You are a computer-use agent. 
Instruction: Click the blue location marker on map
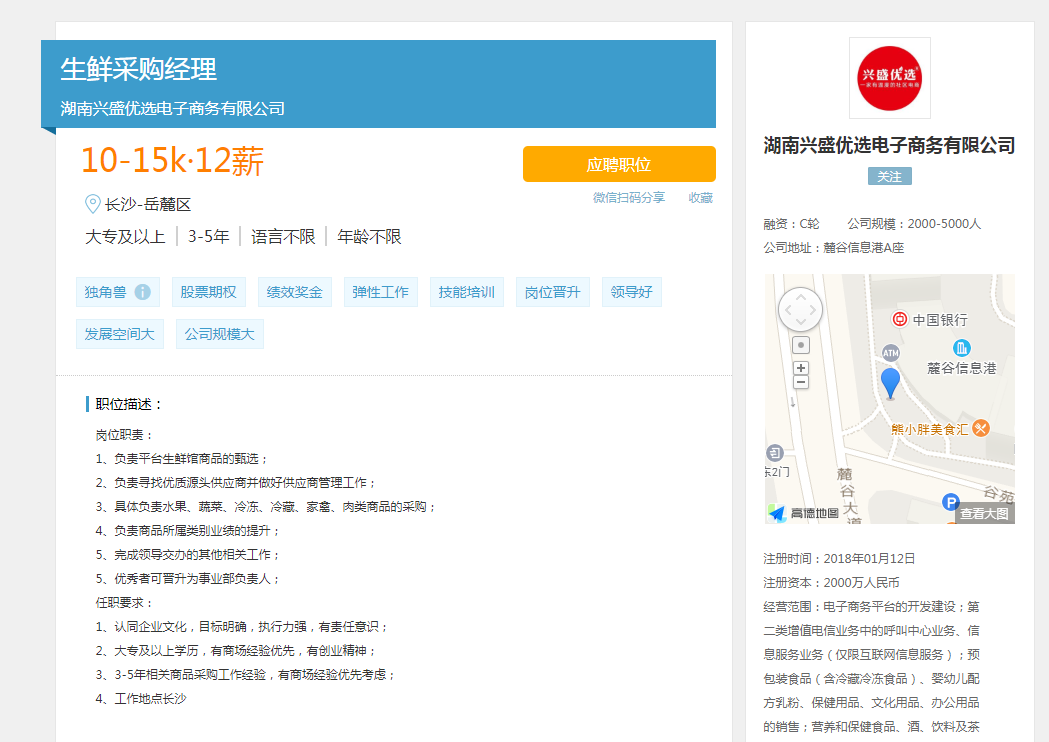[890, 383]
